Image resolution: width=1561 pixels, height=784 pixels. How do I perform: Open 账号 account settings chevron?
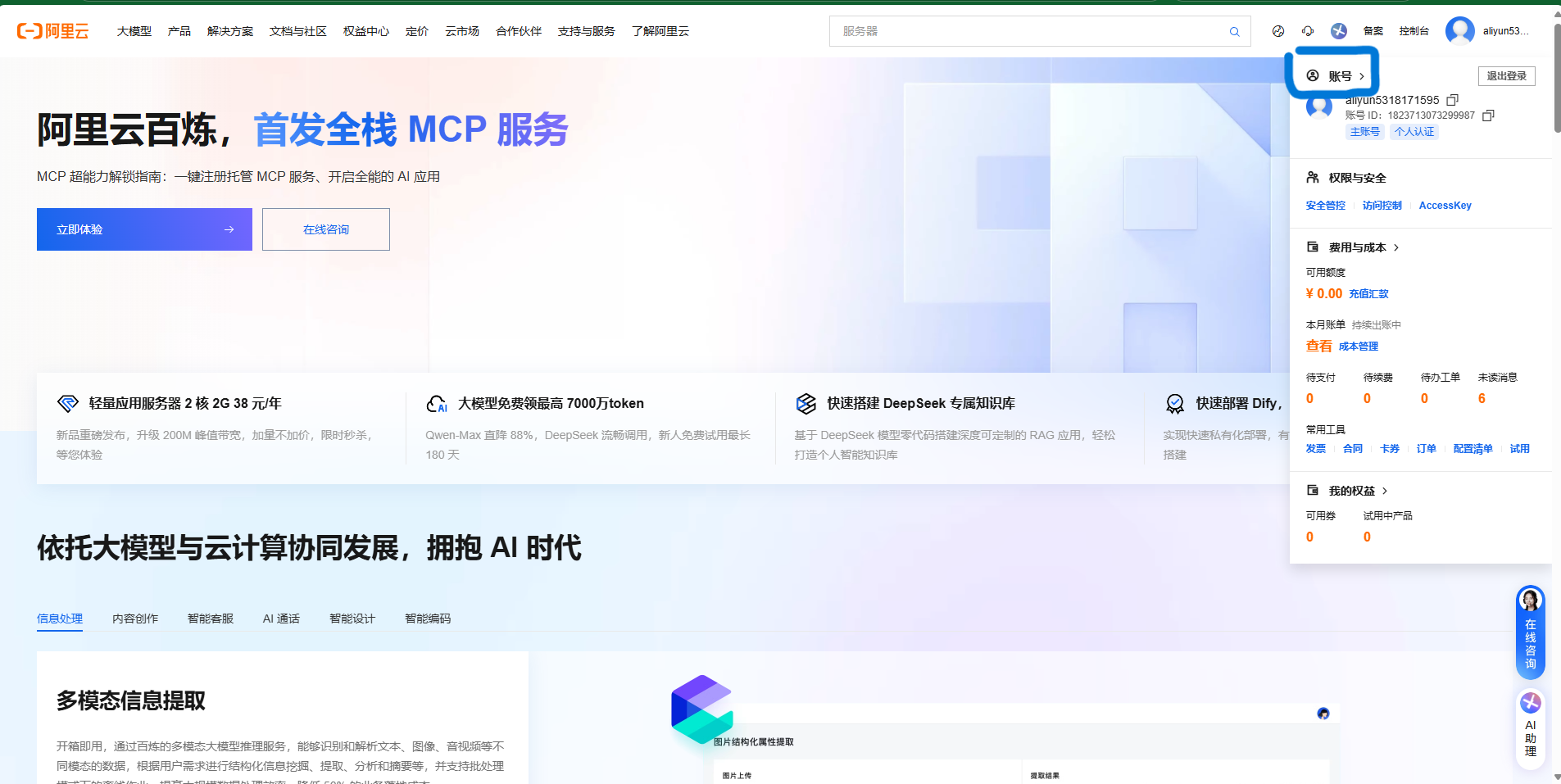coord(1362,76)
